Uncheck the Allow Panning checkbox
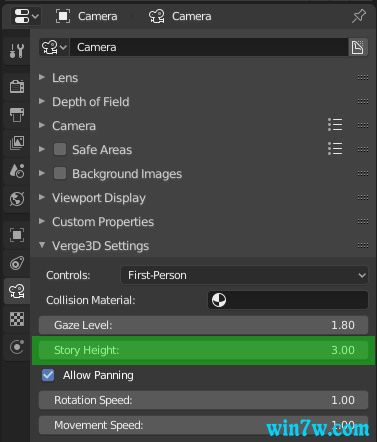377x442 pixels. tap(48, 375)
